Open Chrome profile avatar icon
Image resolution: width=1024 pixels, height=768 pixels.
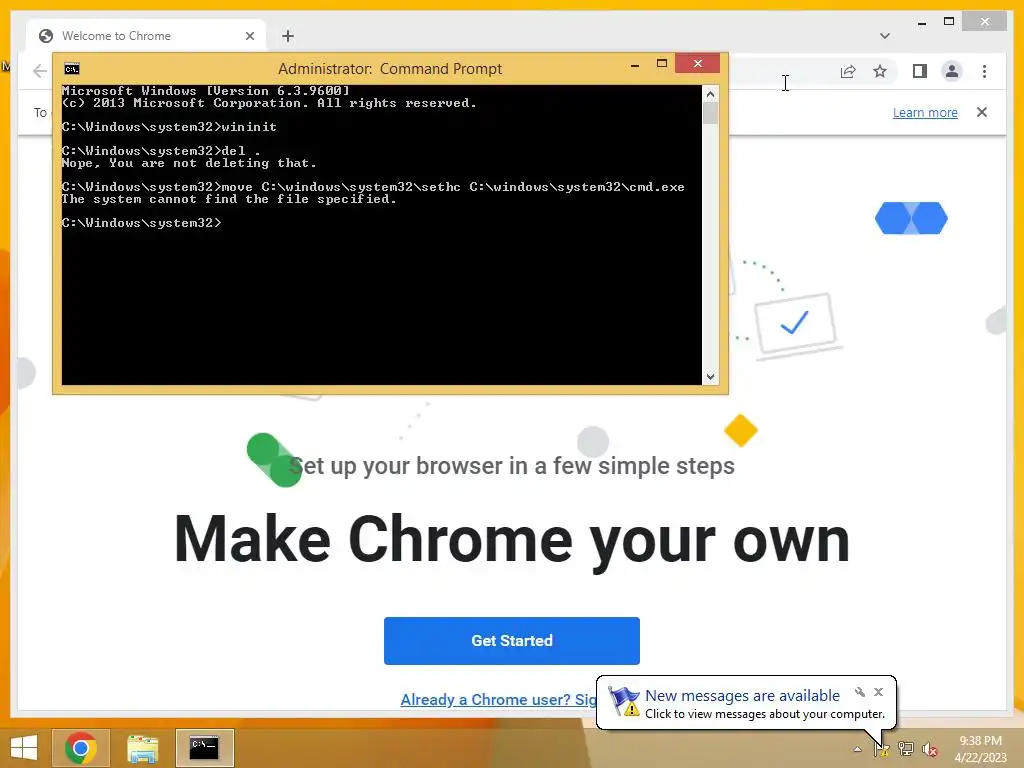pyautogui.click(x=952, y=71)
